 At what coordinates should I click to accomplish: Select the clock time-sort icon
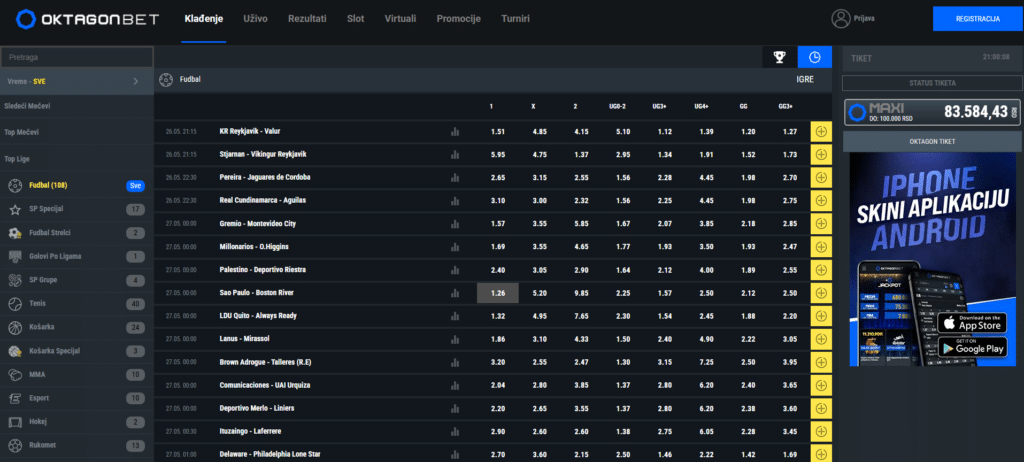(814, 58)
